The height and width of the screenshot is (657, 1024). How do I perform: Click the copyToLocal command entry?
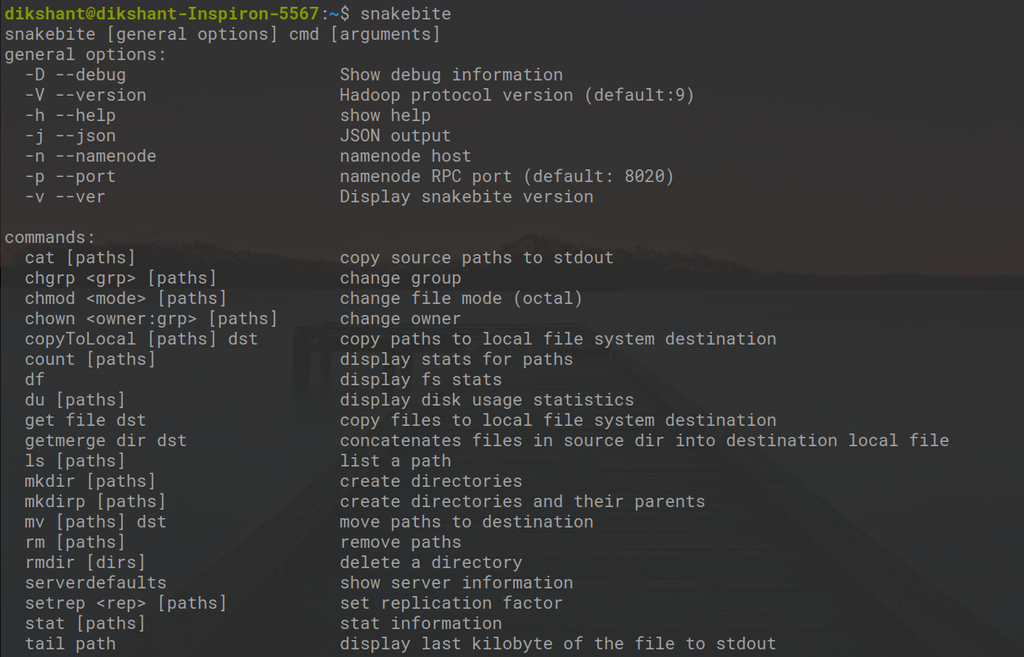coord(141,339)
